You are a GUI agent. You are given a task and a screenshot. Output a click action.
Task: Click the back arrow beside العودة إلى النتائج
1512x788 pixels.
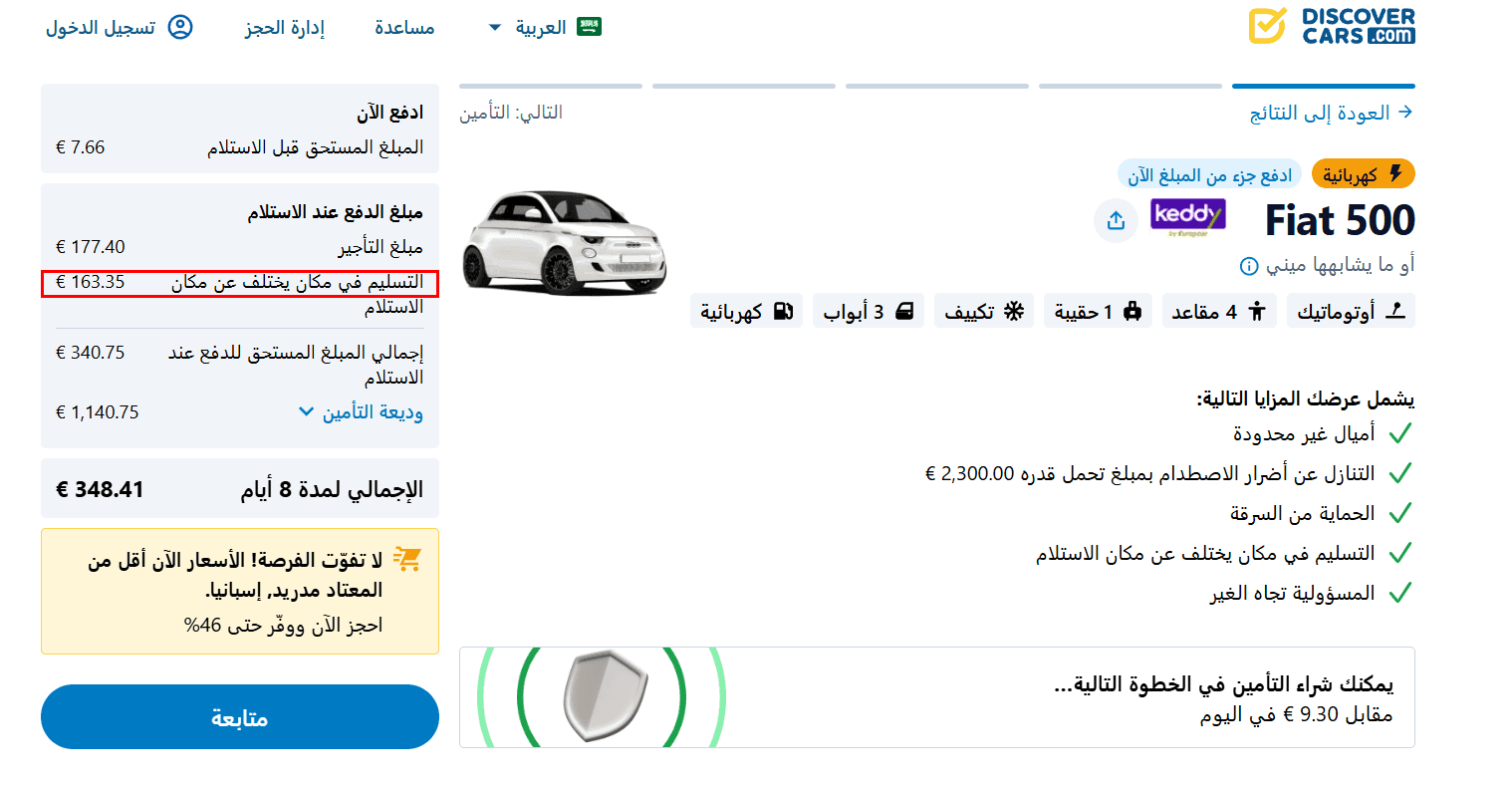[x=1404, y=112]
